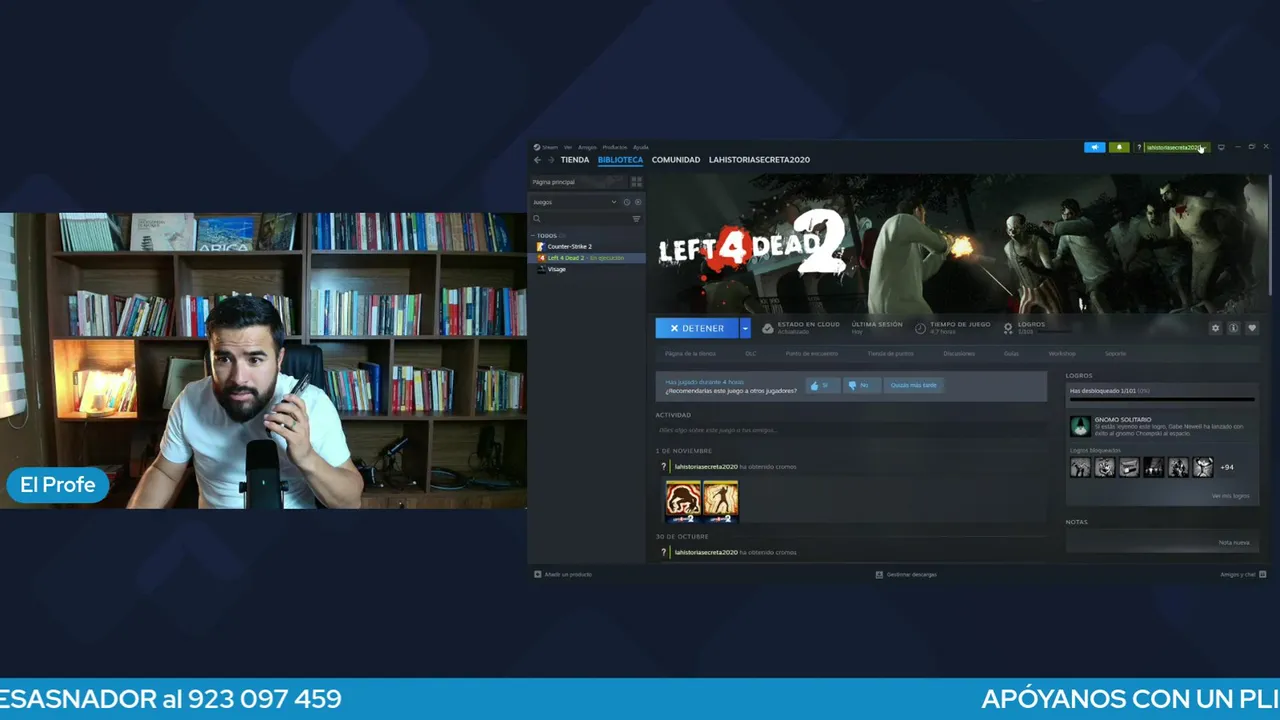Click the activity comment input field
Image resolution: width=1280 pixels, height=720 pixels.
click(x=850, y=430)
